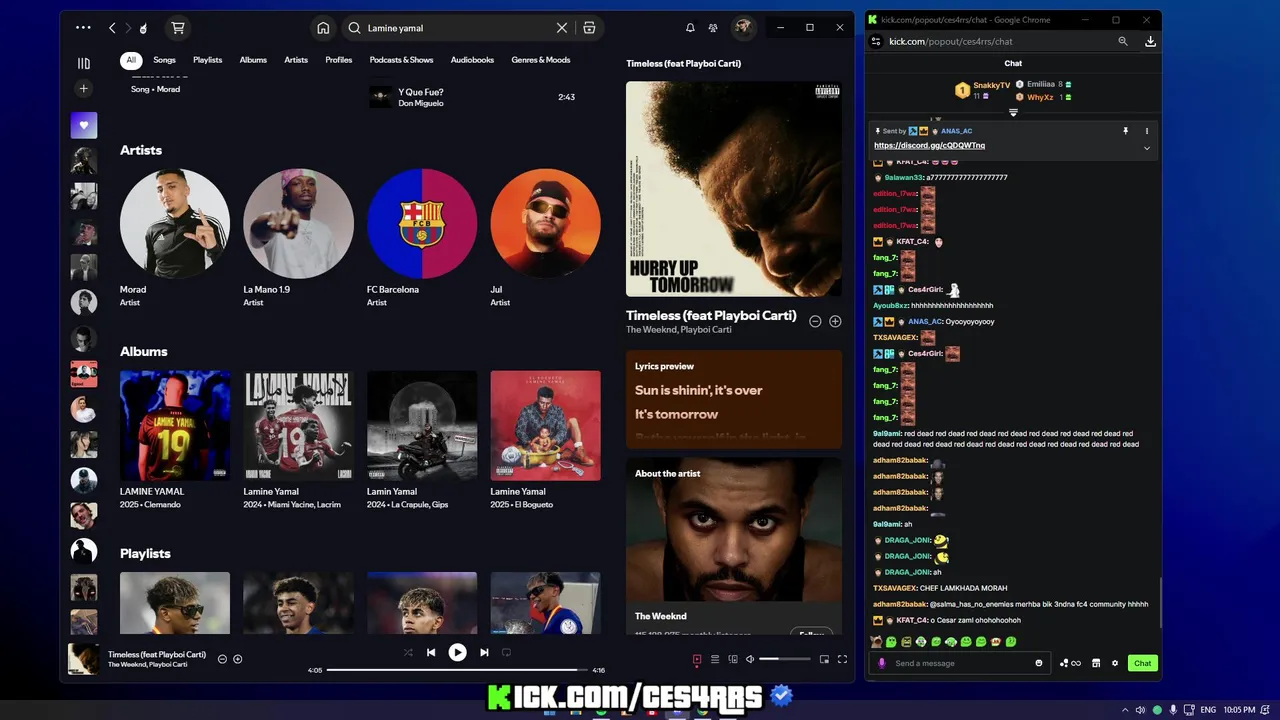1280x720 pixels.
Task: Expand the pinned message chevron
Action: click(x=1147, y=148)
